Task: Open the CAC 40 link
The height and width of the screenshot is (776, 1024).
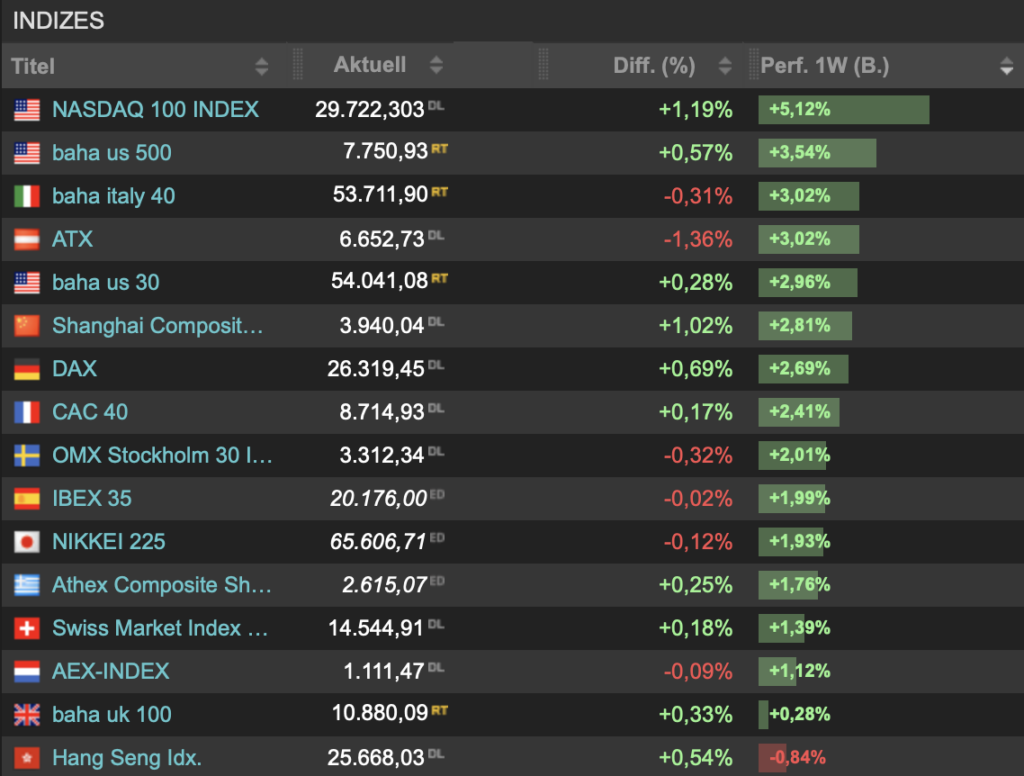Action: [90, 412]
